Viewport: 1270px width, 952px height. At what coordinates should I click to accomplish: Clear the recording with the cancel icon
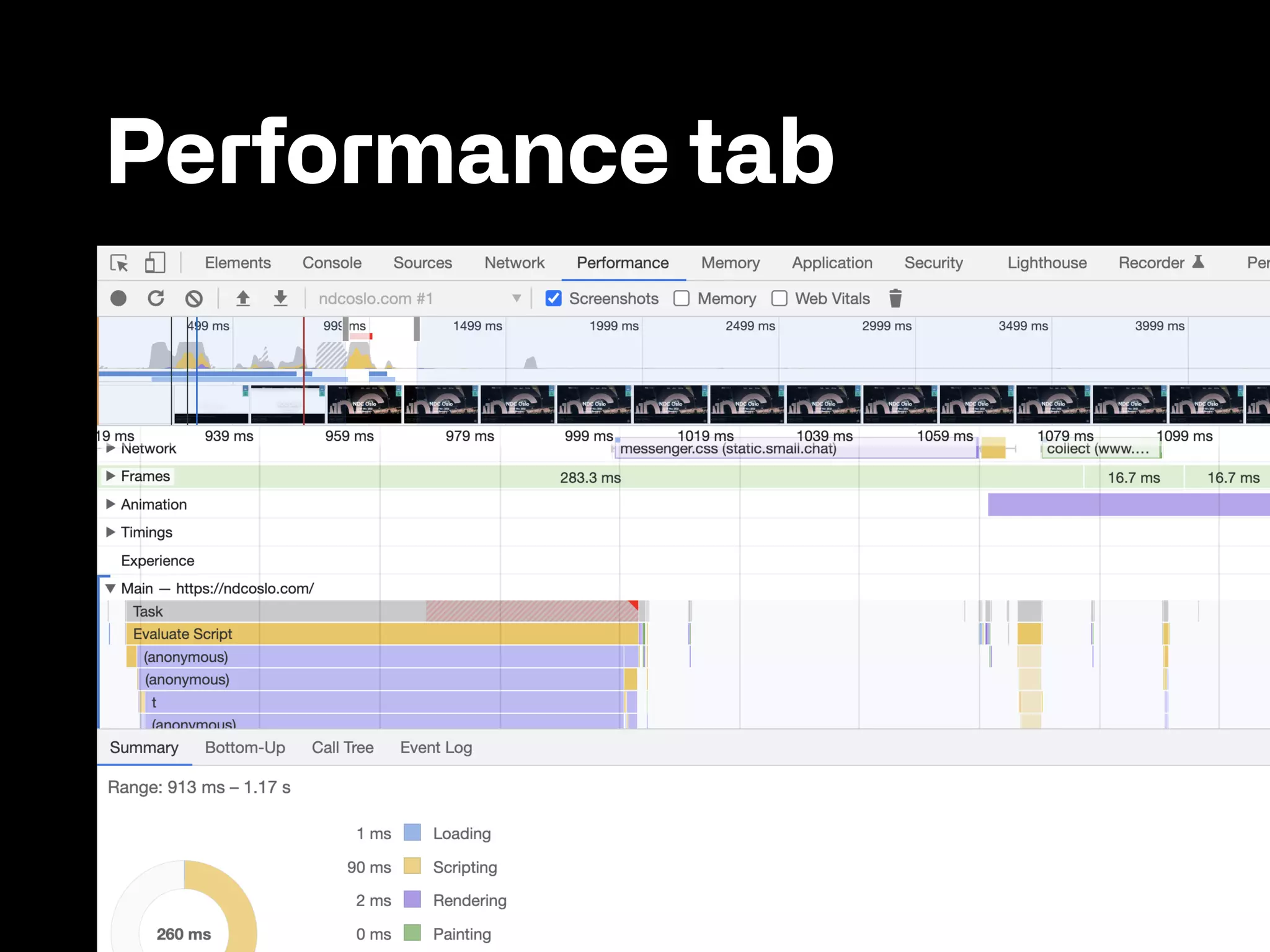coord(194,299)
